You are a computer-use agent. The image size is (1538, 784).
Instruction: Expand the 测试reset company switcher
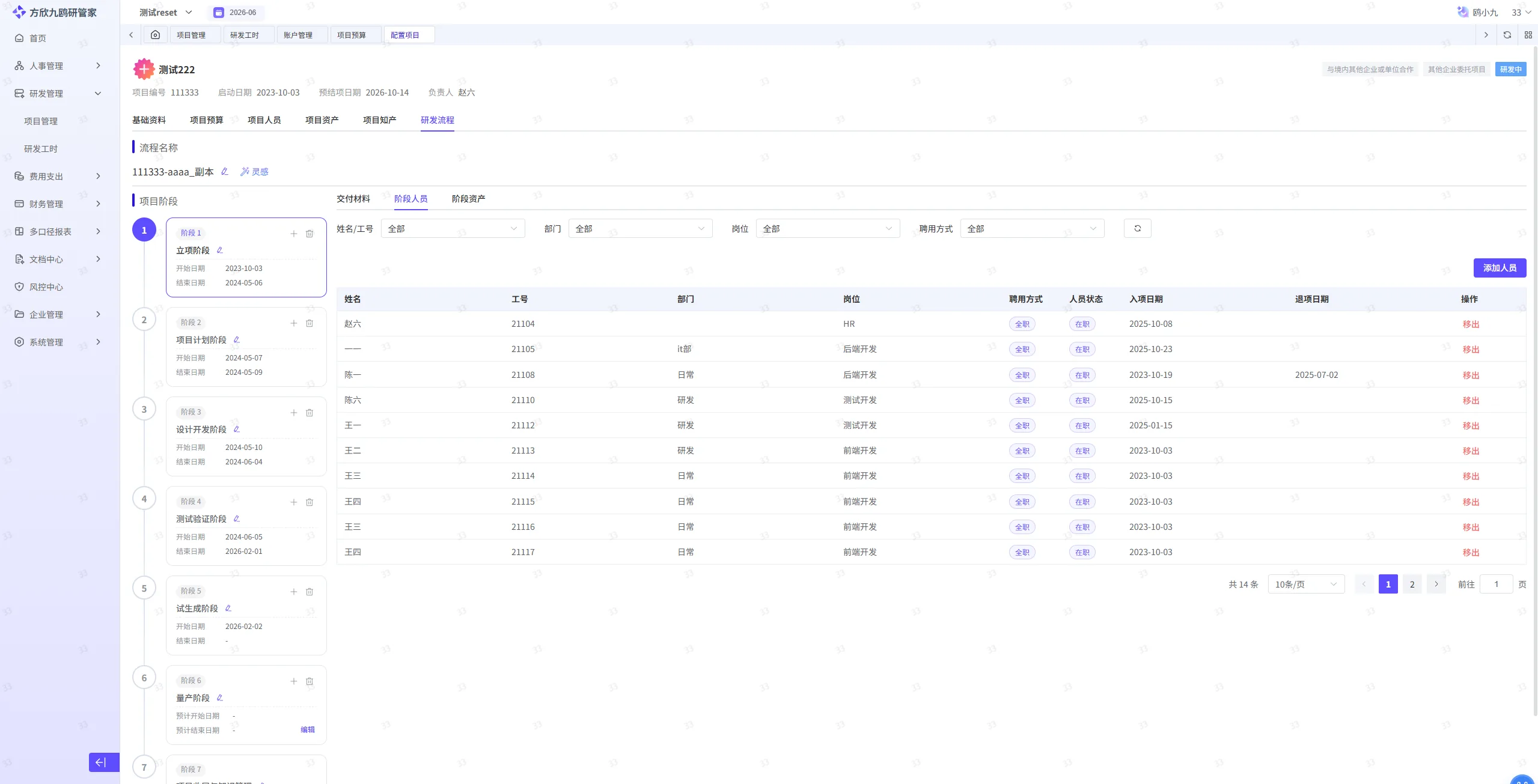[166, 13]
